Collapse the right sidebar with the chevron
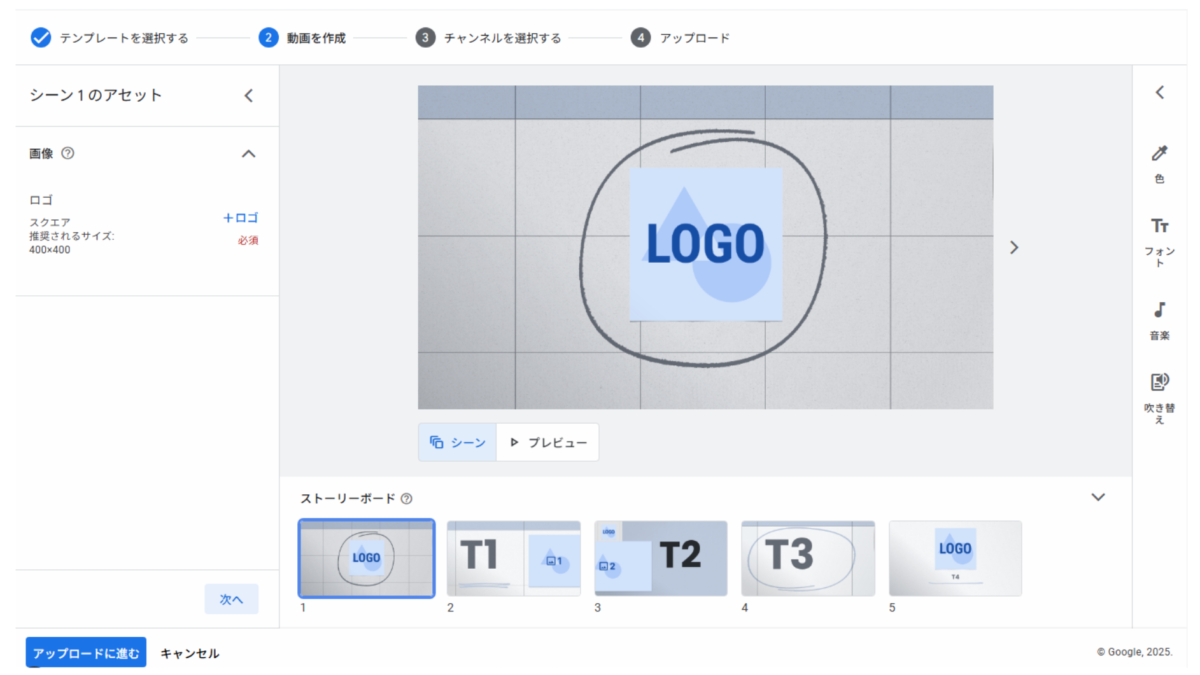This screenshot has height=675, width=1200. coord(1160,93)
